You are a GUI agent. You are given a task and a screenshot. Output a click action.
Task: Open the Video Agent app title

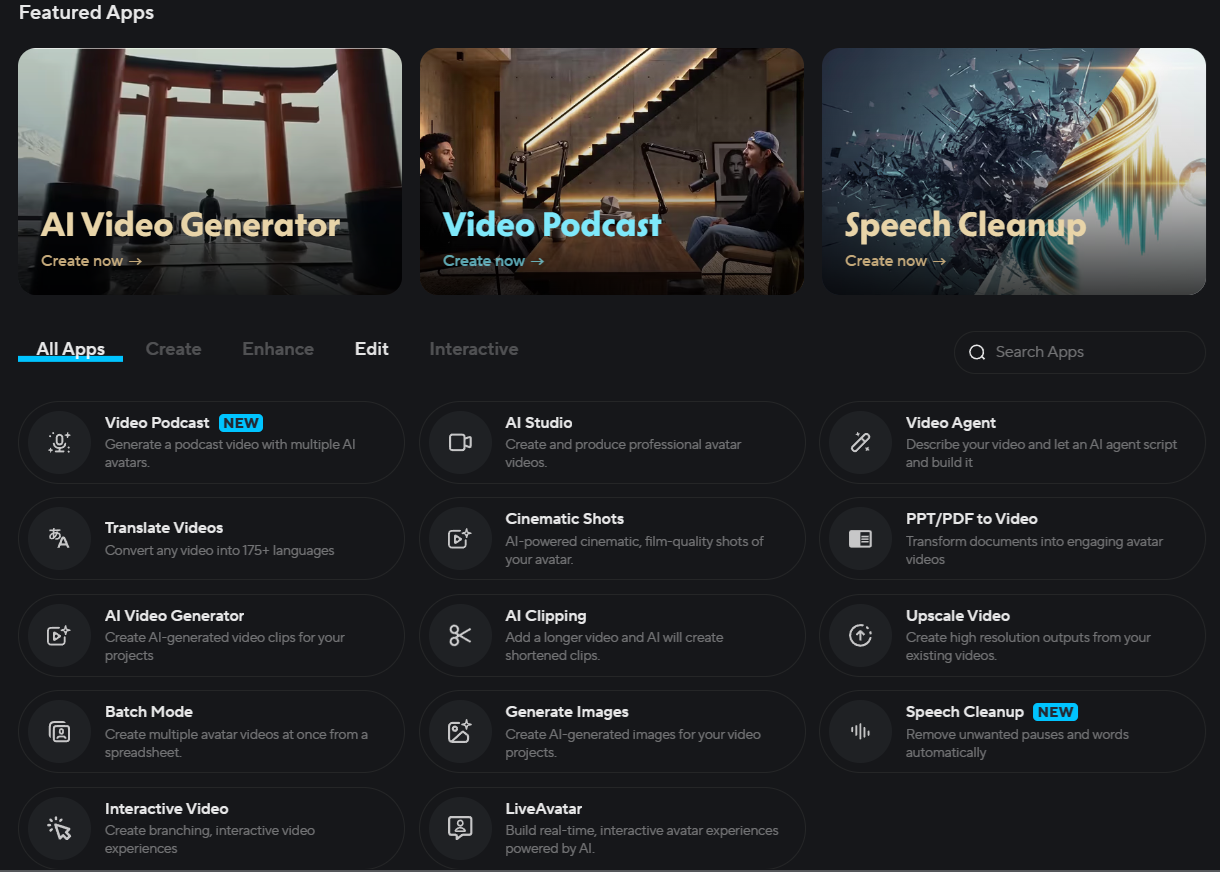(x=951, y=423)
